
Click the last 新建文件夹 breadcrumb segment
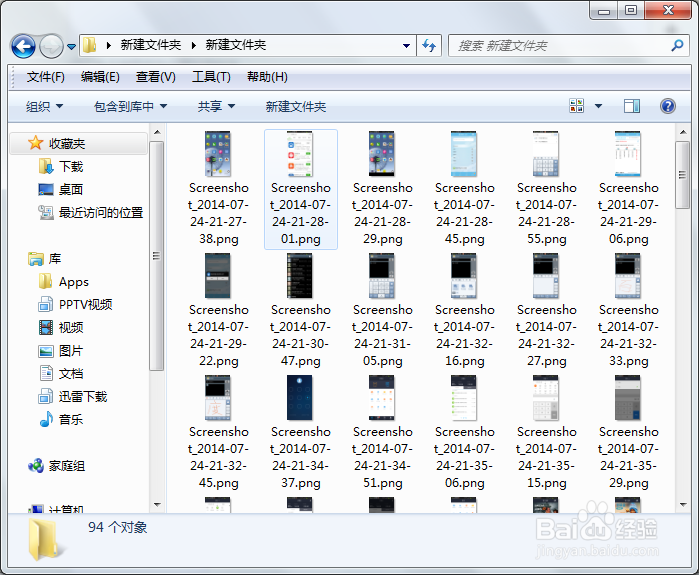(x=235, y=45)
